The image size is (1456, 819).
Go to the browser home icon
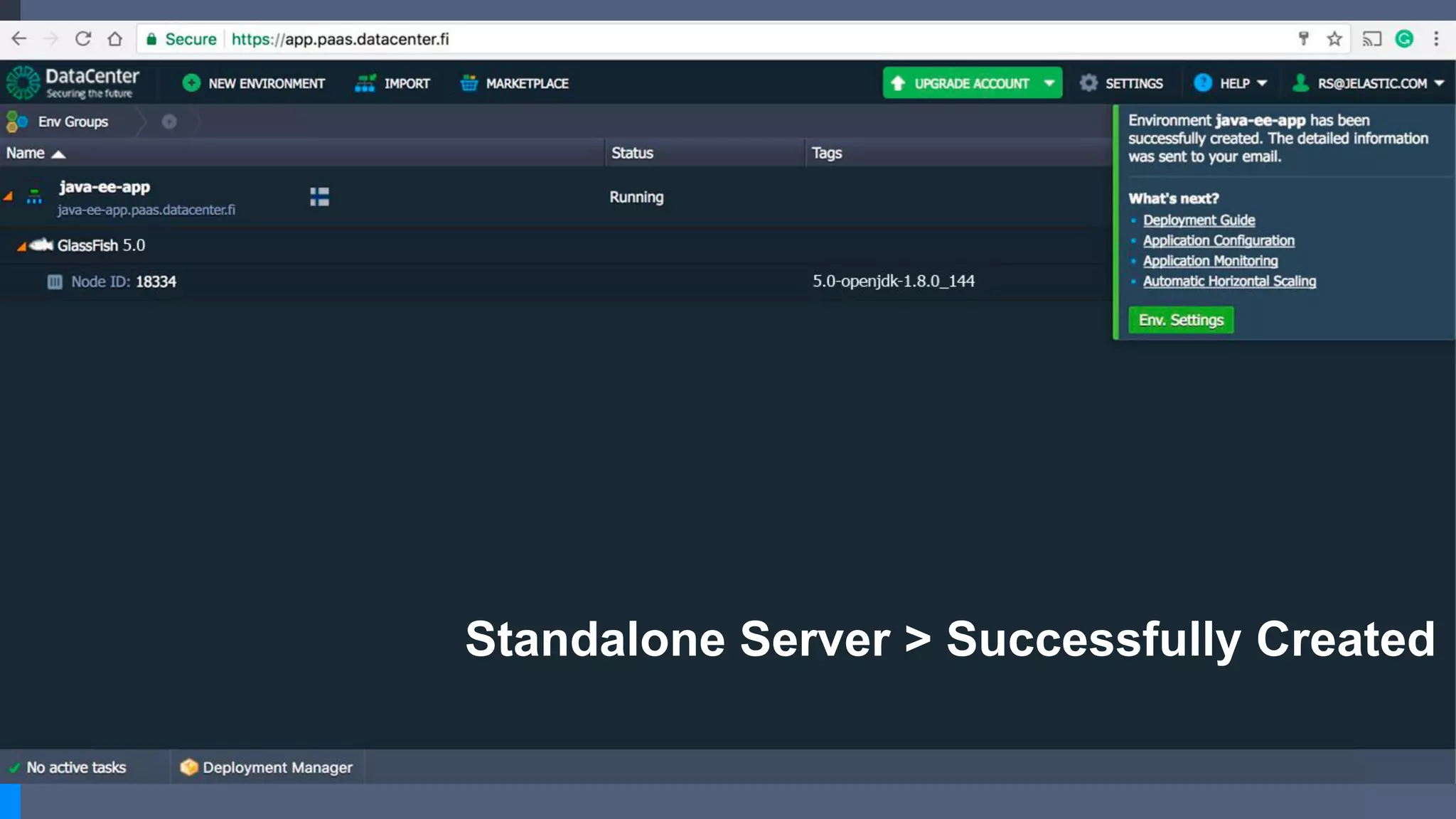(x=115, y=39)
